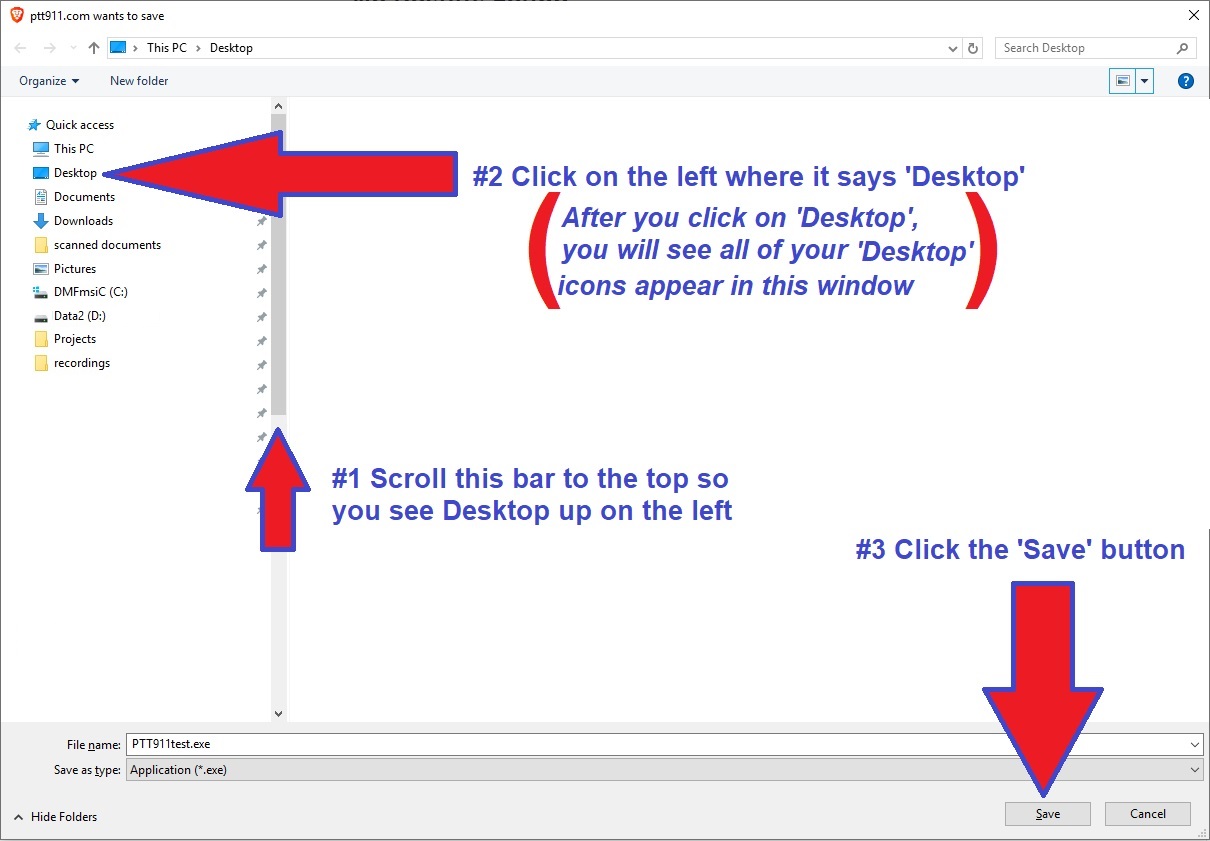
Task: Click the Refresh icon beside address bar
Action: pyautogui.click(x=974, y=48)
